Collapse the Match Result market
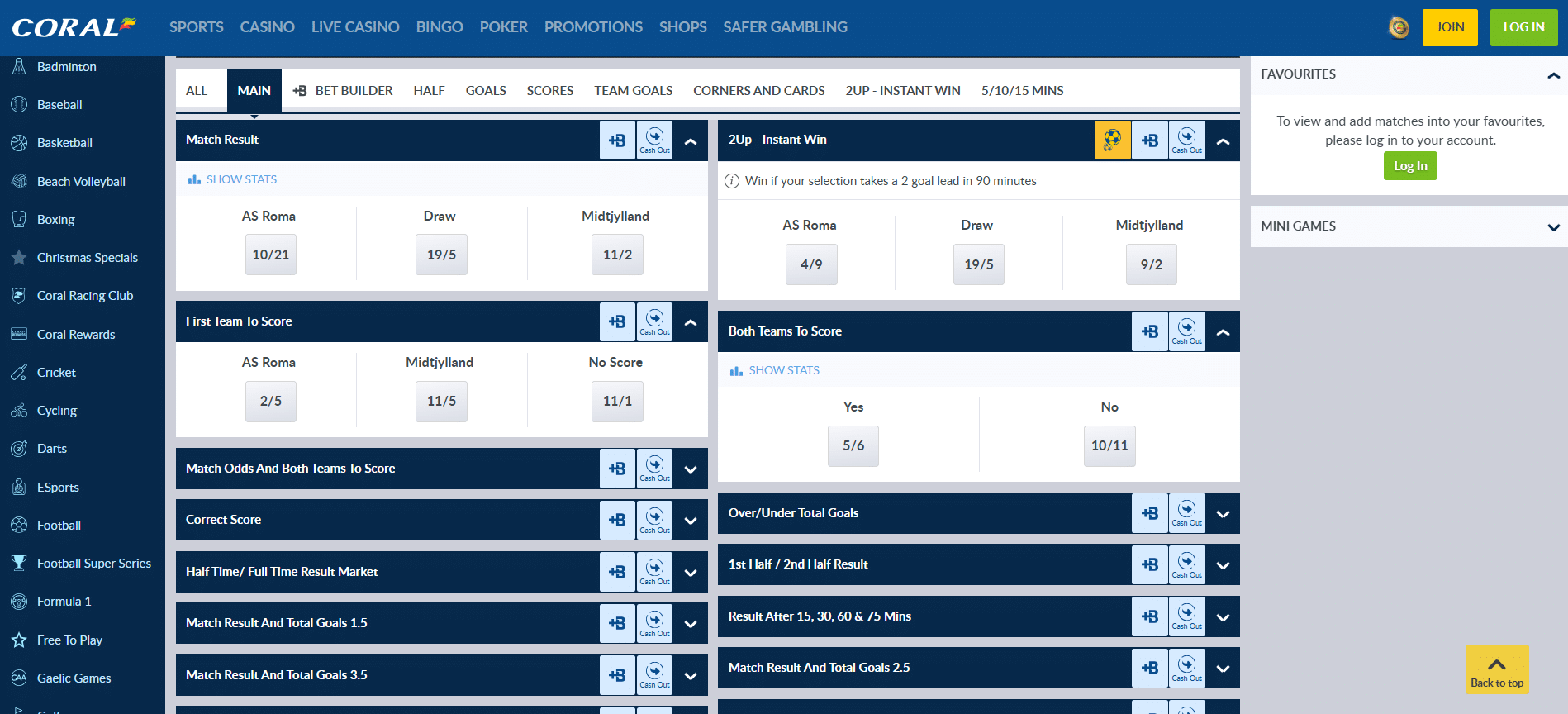 pyautogui.click(x=691, y=141)
